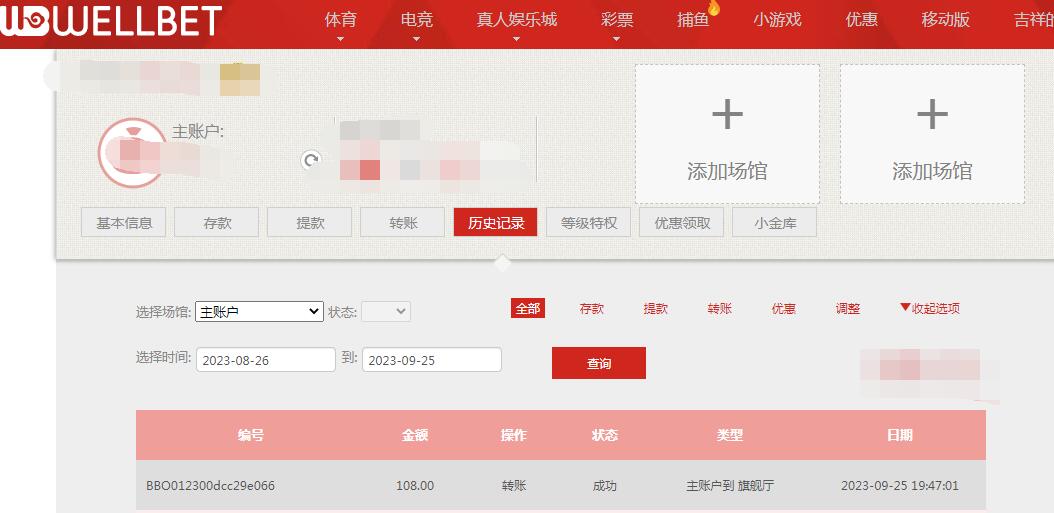Open 小金库 tab

coord(774,223)
